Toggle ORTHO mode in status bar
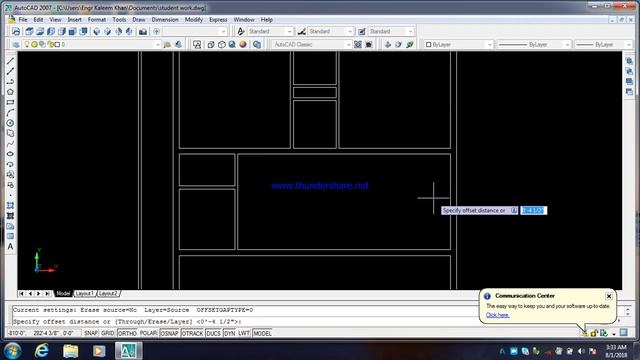The height and width of the screenshot is (360, 640). click(x=127, y=333)
